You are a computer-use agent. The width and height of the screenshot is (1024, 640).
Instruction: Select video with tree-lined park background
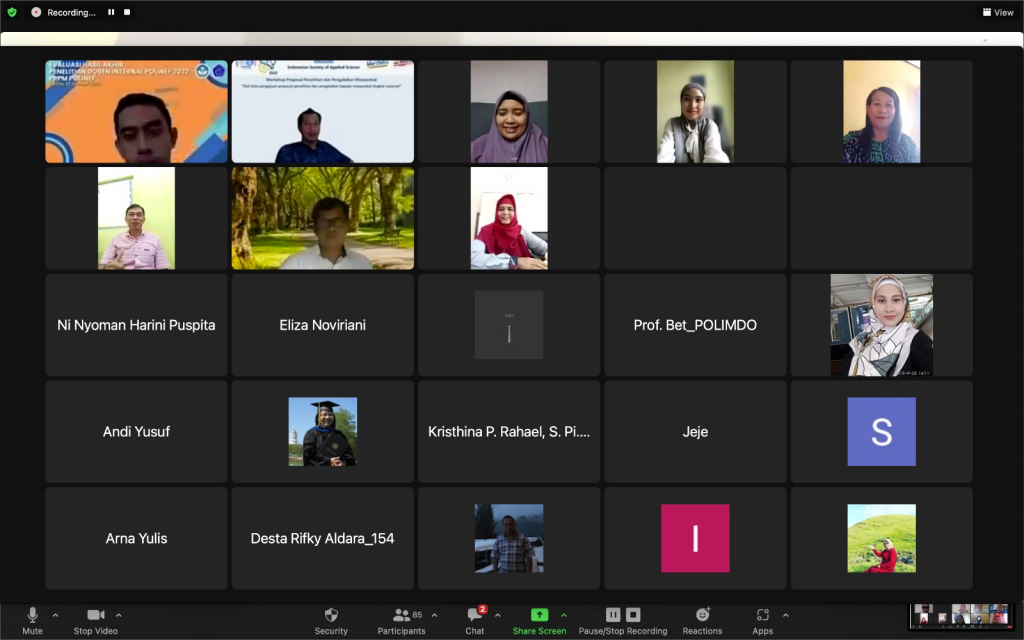click(323, 218)
